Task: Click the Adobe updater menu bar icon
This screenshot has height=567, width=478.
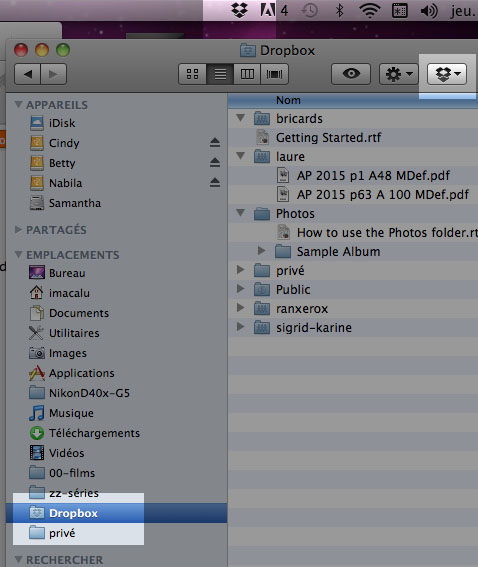Action: click(x=268, y=10)
